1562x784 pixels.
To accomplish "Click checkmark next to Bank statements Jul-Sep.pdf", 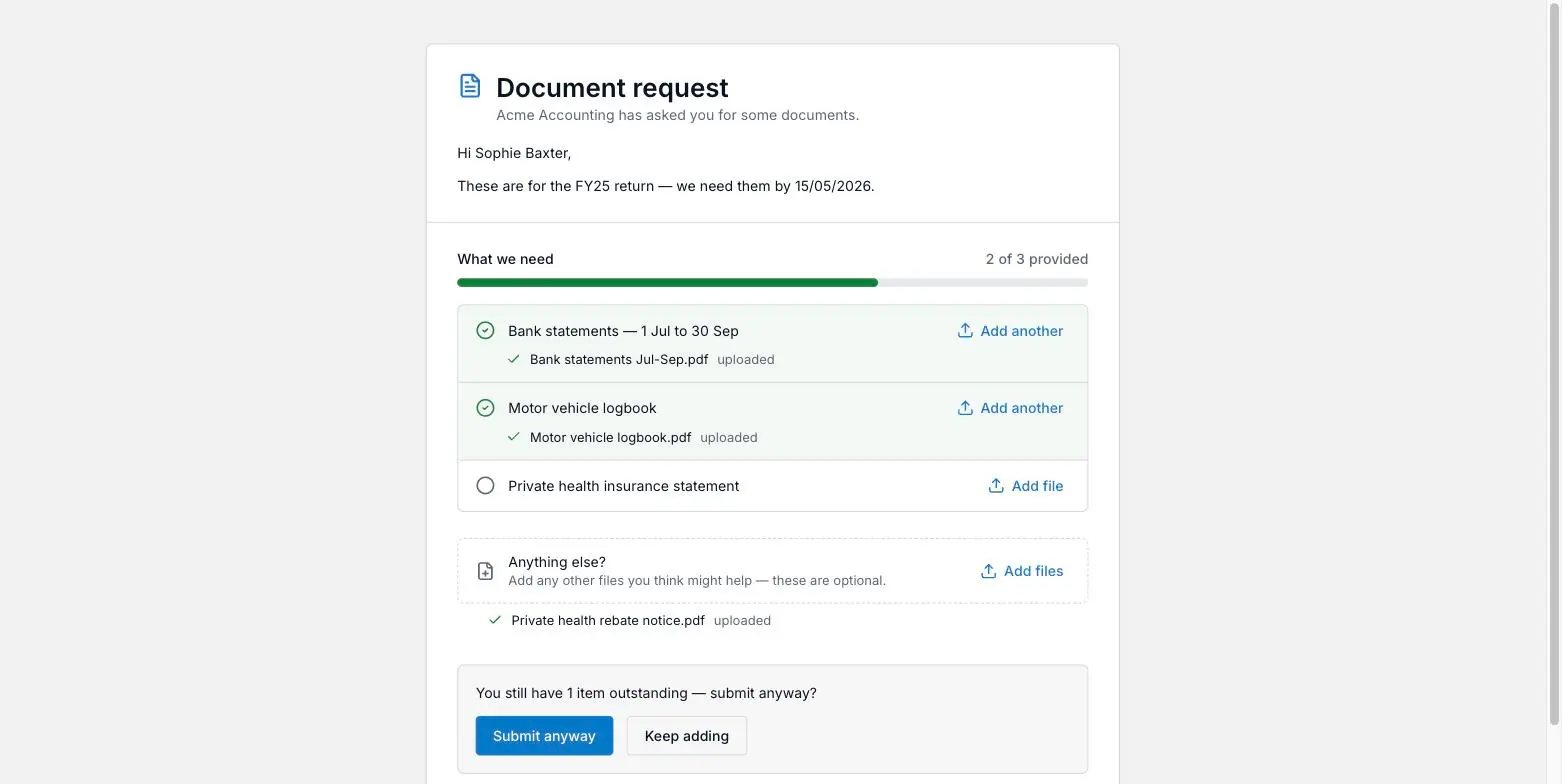I will click(514, 359).
